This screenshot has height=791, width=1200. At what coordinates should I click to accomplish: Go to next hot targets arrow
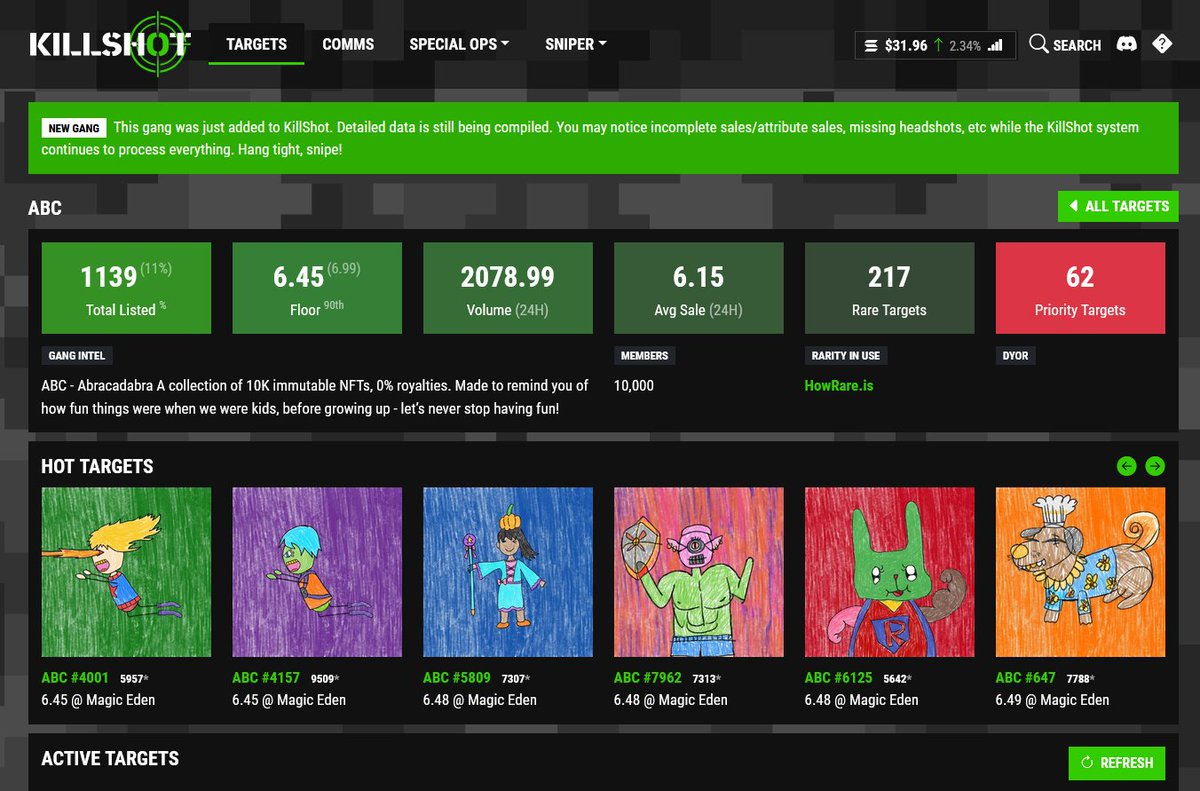click(x=1155, y=466)
